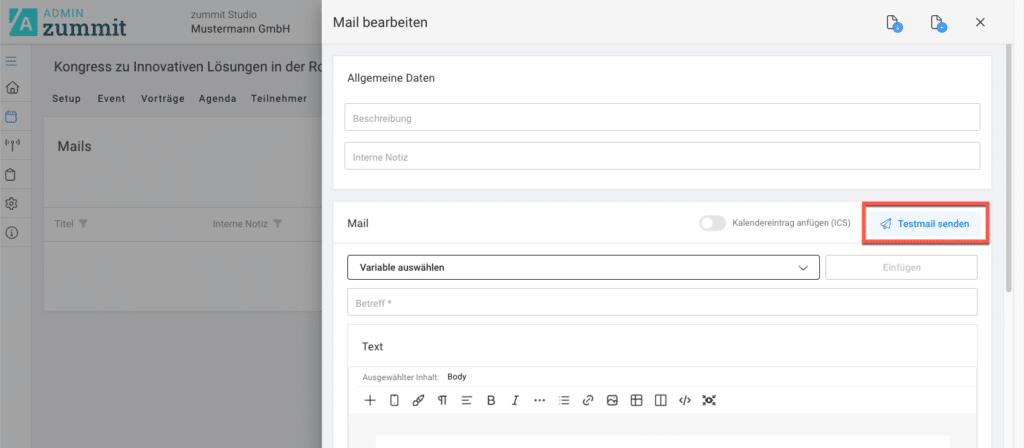Open the text alignment icon
The width and height of the screenshot is (1024, 448).
pyautogui.click(x=466, y=400)
